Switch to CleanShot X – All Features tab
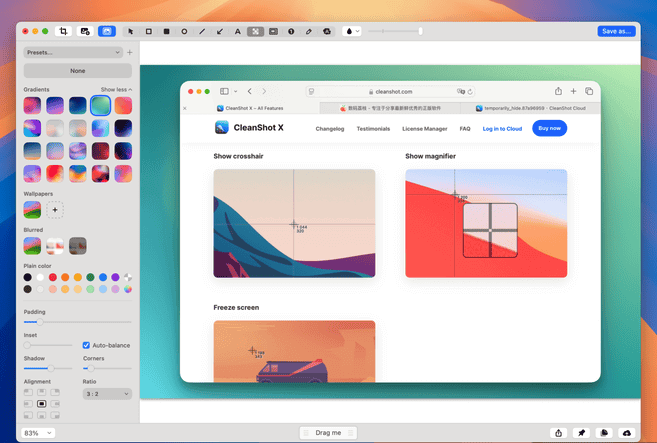Image resolution: width=657 pixels, height=443 pixels. click(250, 108)
